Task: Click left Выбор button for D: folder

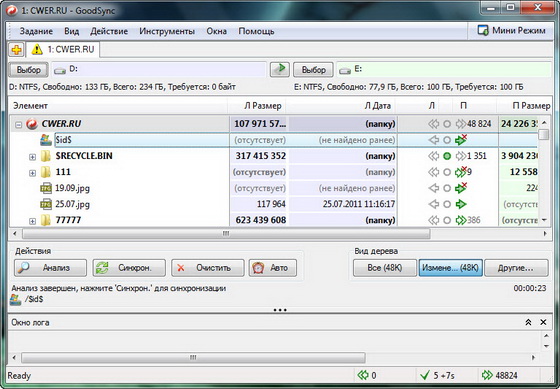Action: [x=29, y=70]
